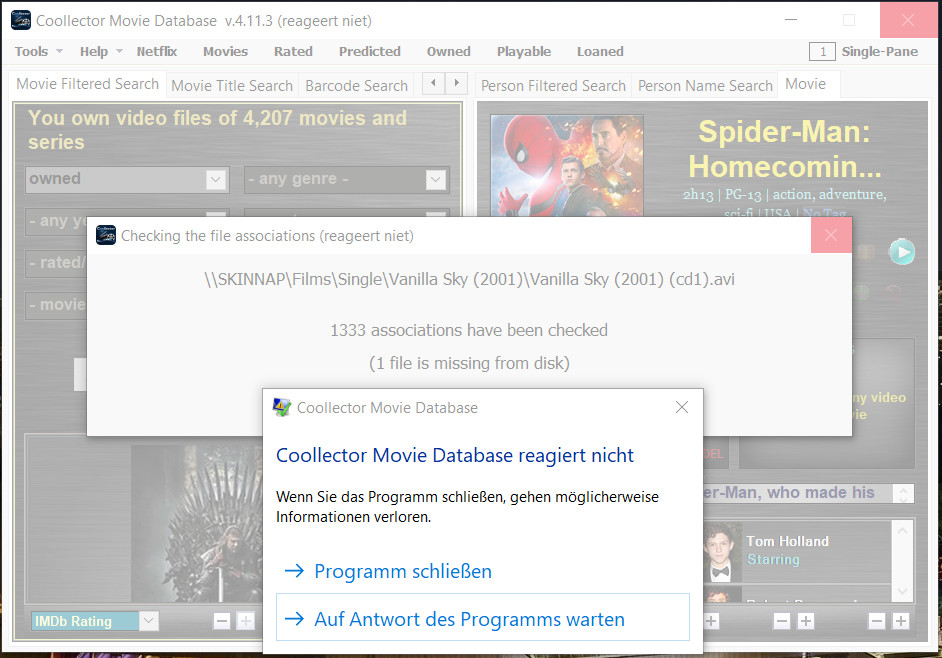Click the 1 file is missing text
942x658 pixels.
(469, 363)
